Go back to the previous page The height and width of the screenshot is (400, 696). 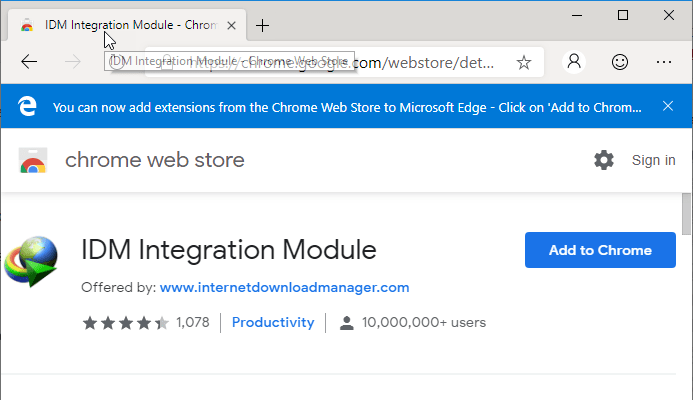coord(29,62)
